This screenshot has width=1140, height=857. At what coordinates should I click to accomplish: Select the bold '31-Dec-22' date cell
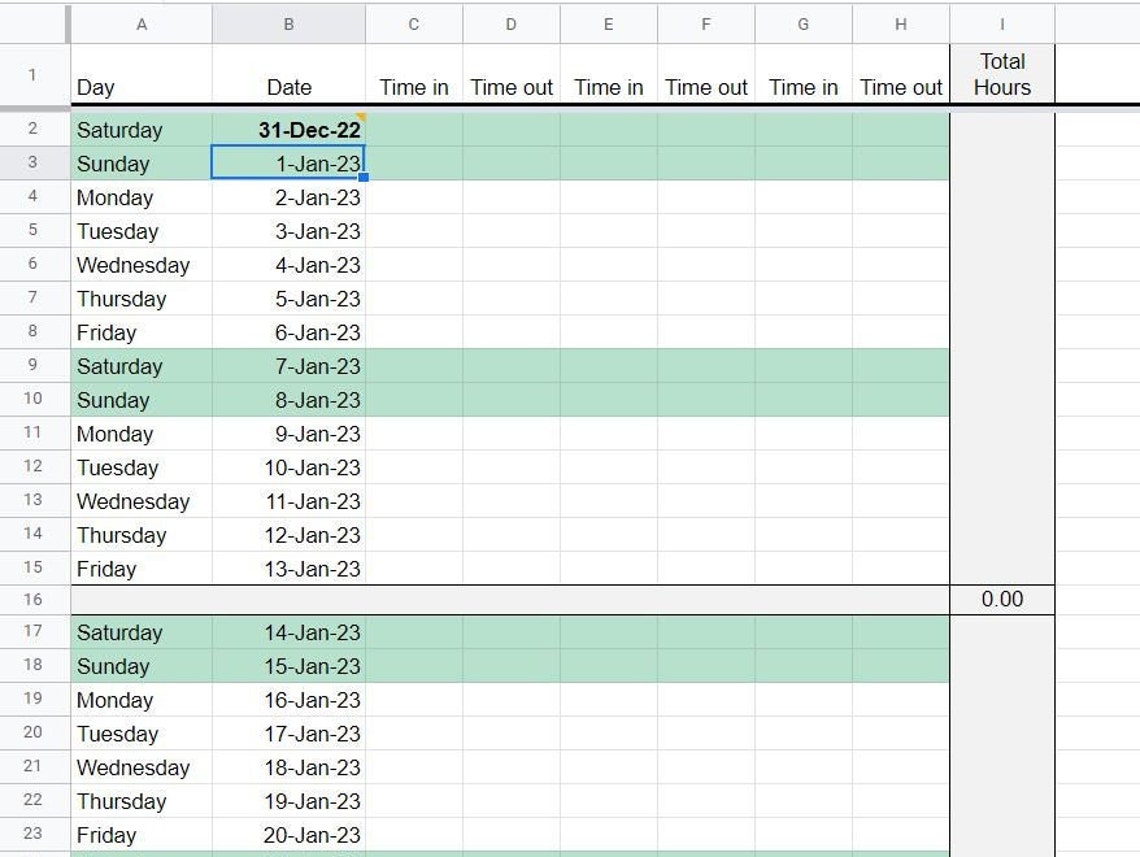click(289, 129)
